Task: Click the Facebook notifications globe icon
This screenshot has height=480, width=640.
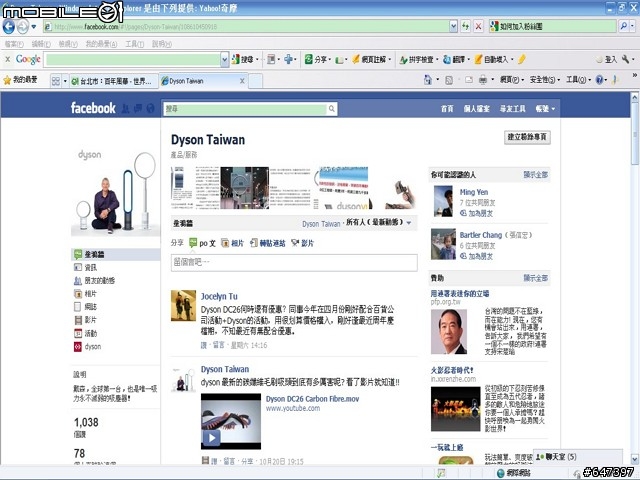Action: coord(150,108)
